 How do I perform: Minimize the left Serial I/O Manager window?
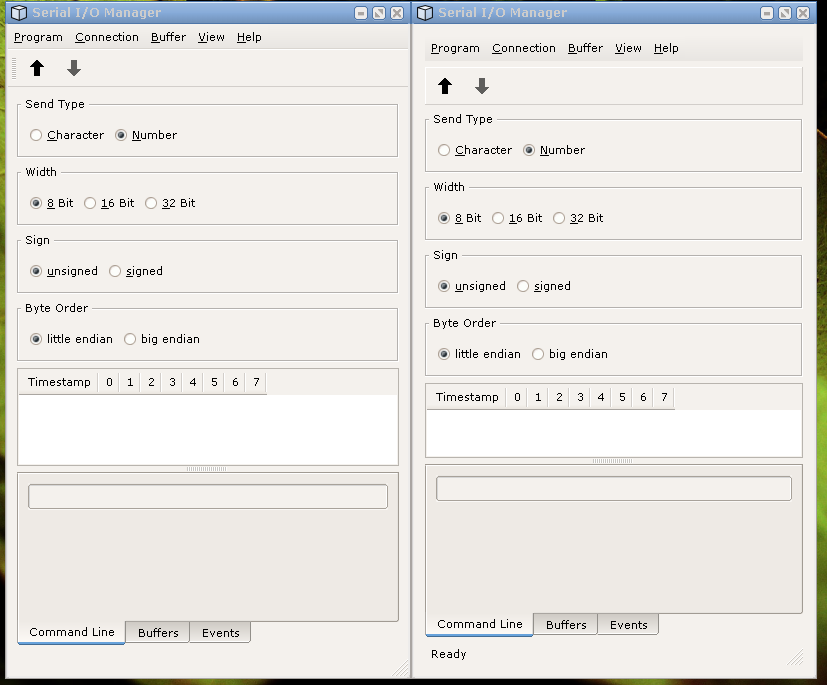coord(361,13)
